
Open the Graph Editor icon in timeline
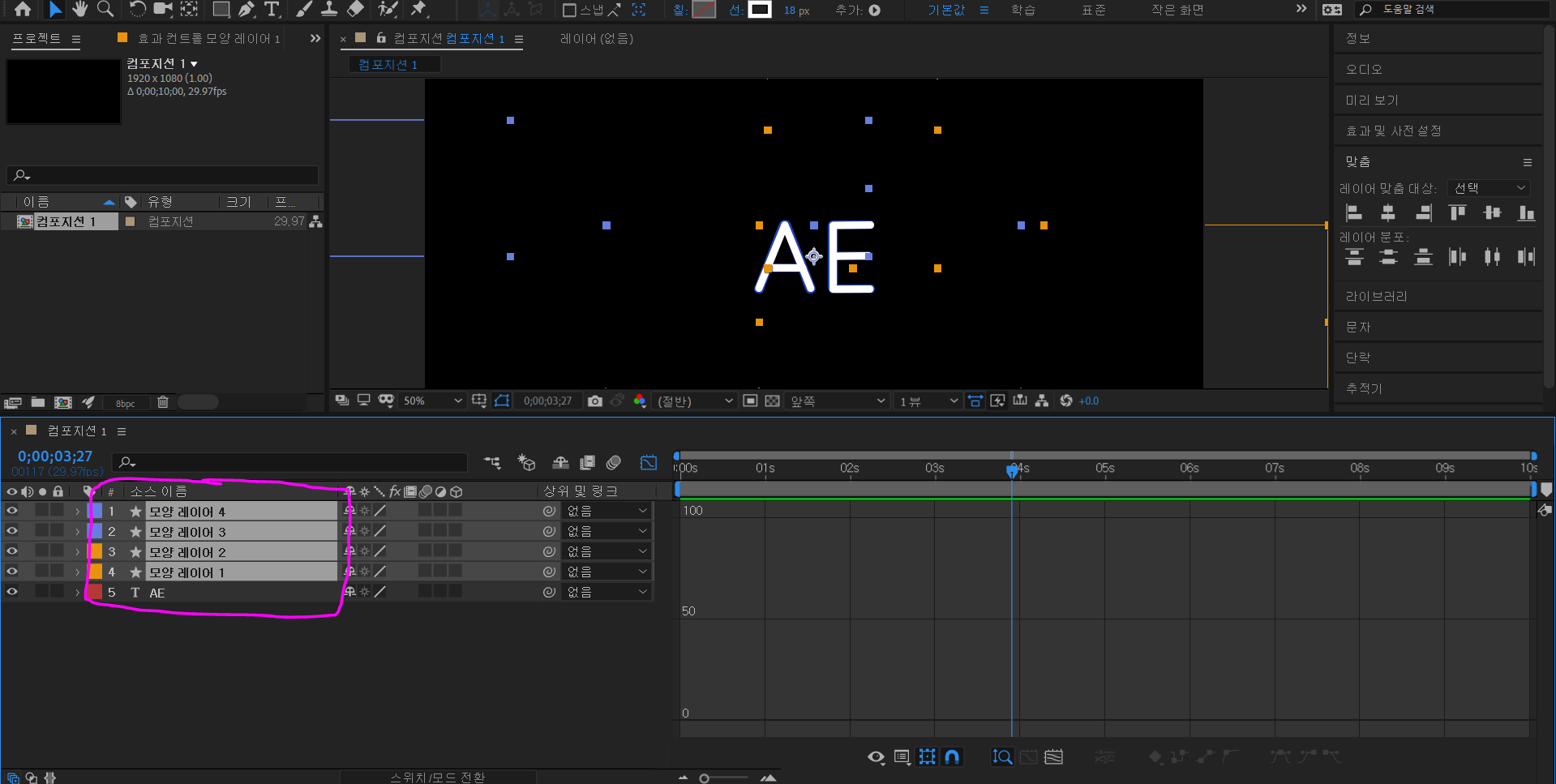click(648, 462)
